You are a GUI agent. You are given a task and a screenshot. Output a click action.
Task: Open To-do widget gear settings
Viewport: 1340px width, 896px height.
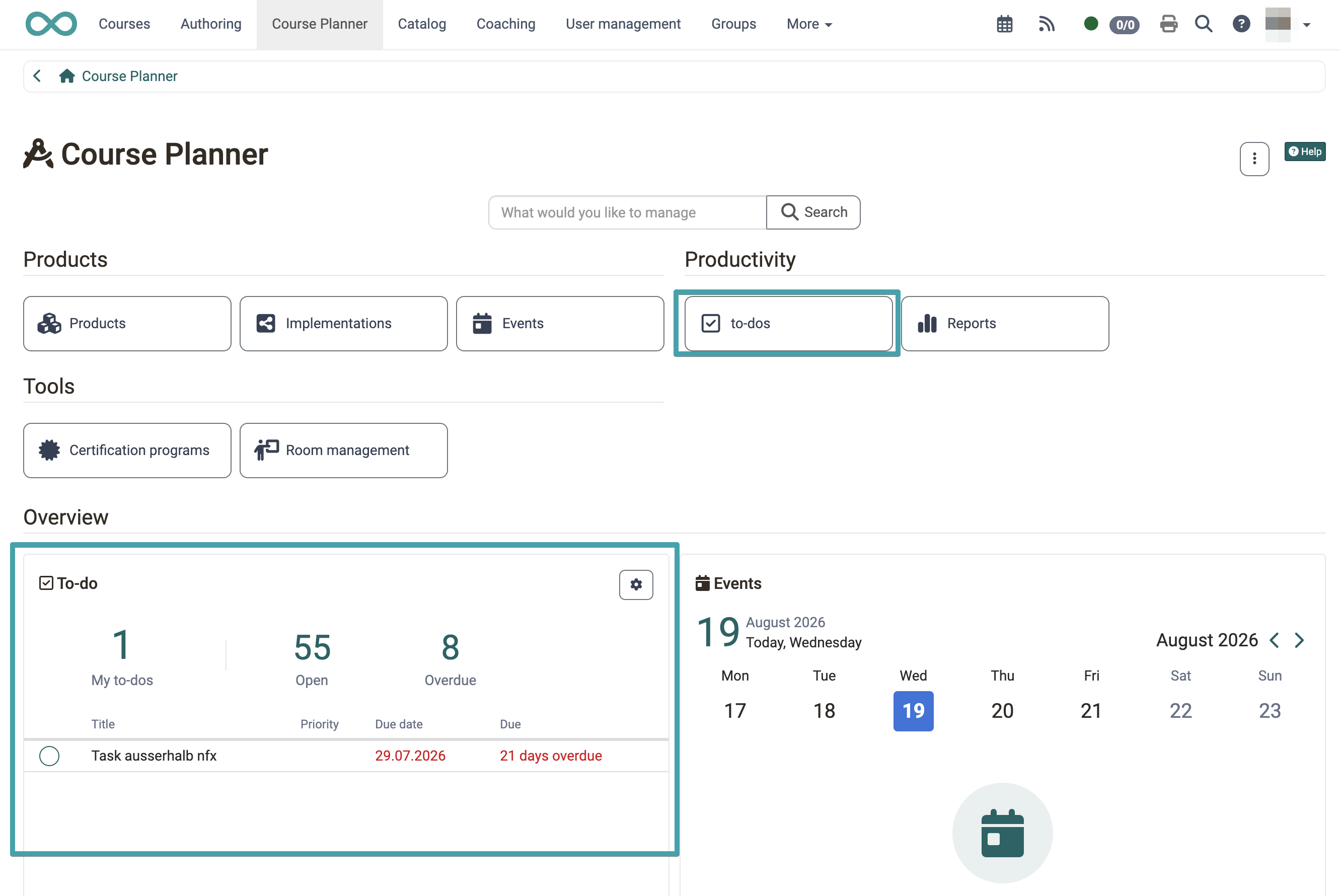pyautogui.click(x=635, y=584)
